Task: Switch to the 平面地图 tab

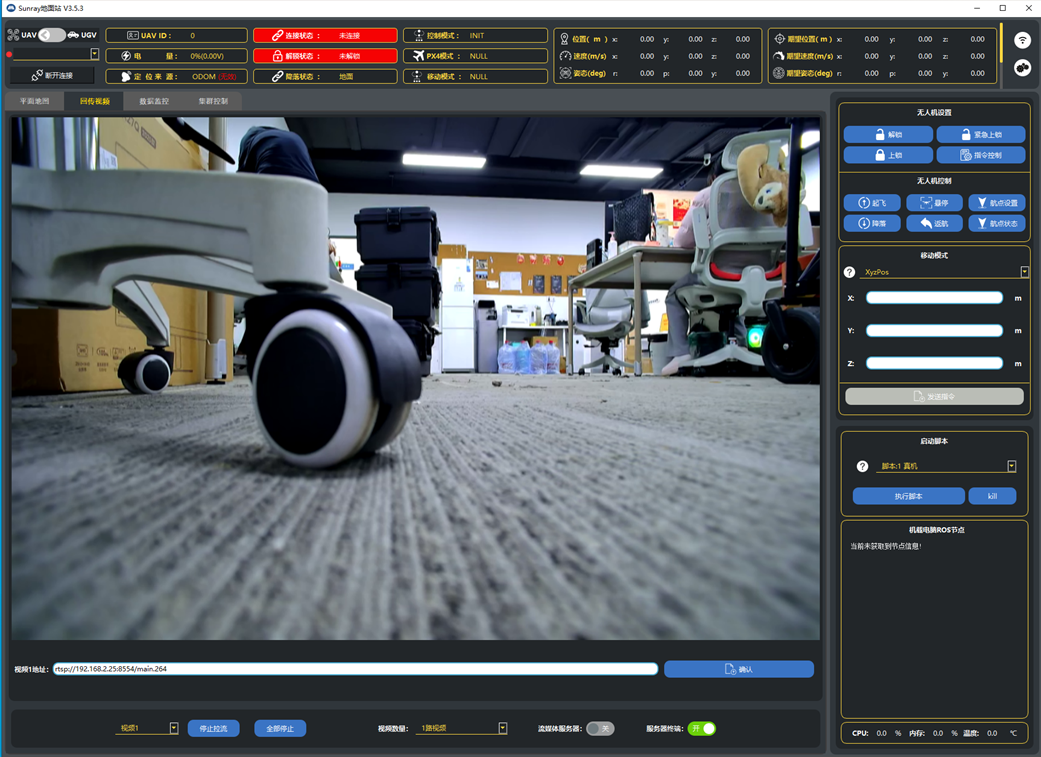Action: 35,101
